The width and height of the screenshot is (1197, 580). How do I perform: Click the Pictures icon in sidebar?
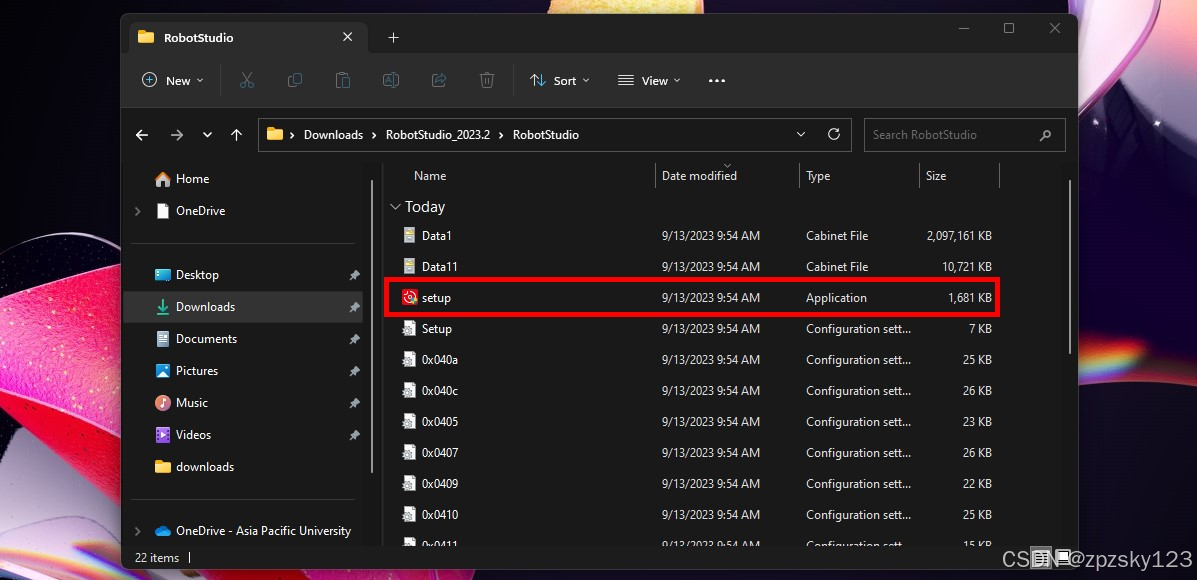coord(163,371)
